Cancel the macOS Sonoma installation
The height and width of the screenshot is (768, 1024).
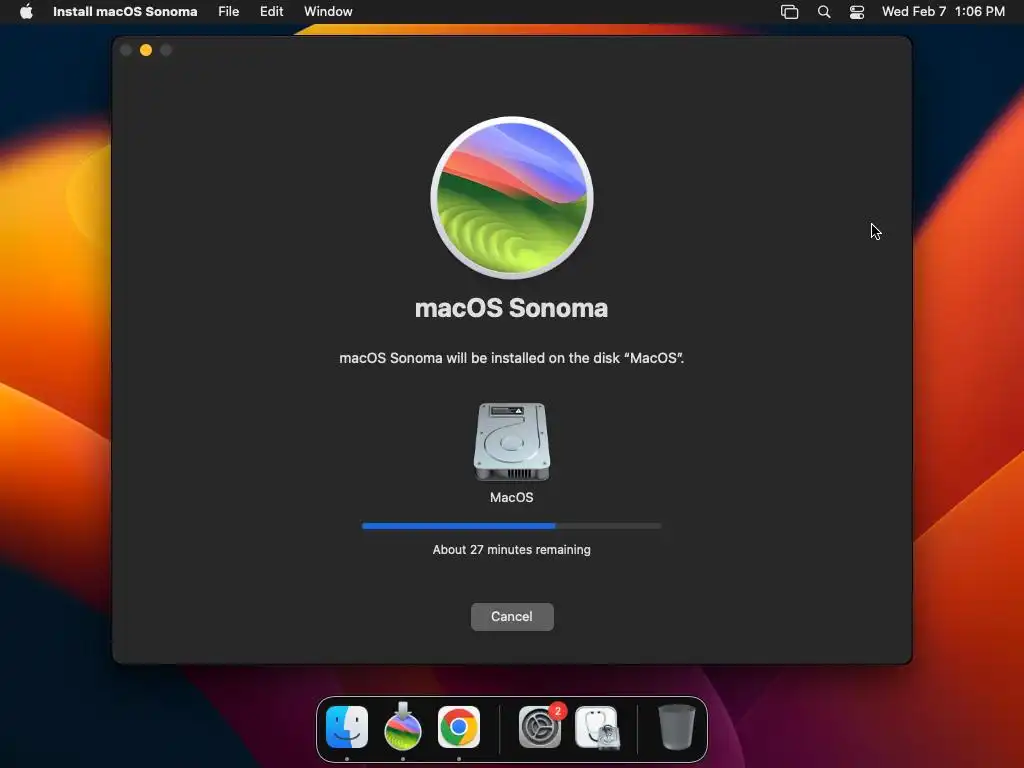[x=512, y=616]
